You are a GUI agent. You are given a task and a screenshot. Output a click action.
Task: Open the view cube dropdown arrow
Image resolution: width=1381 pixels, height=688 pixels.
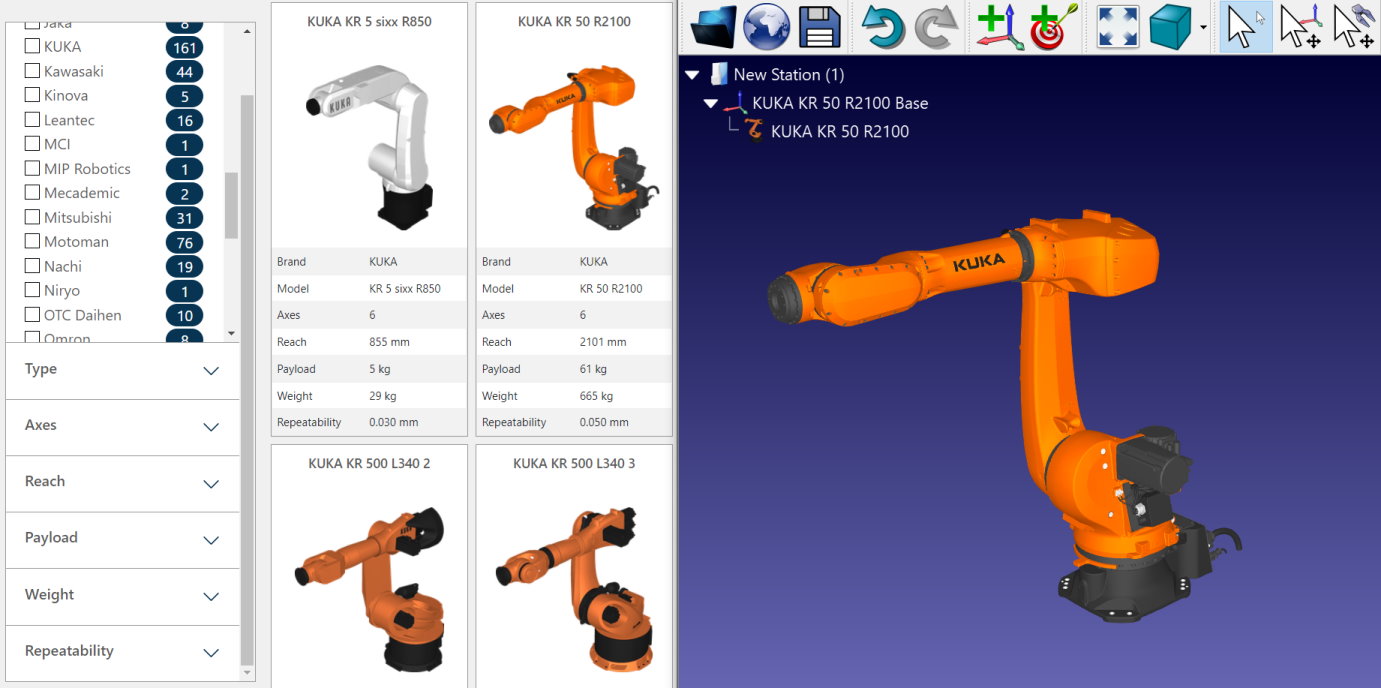(x=1203, y=28)
